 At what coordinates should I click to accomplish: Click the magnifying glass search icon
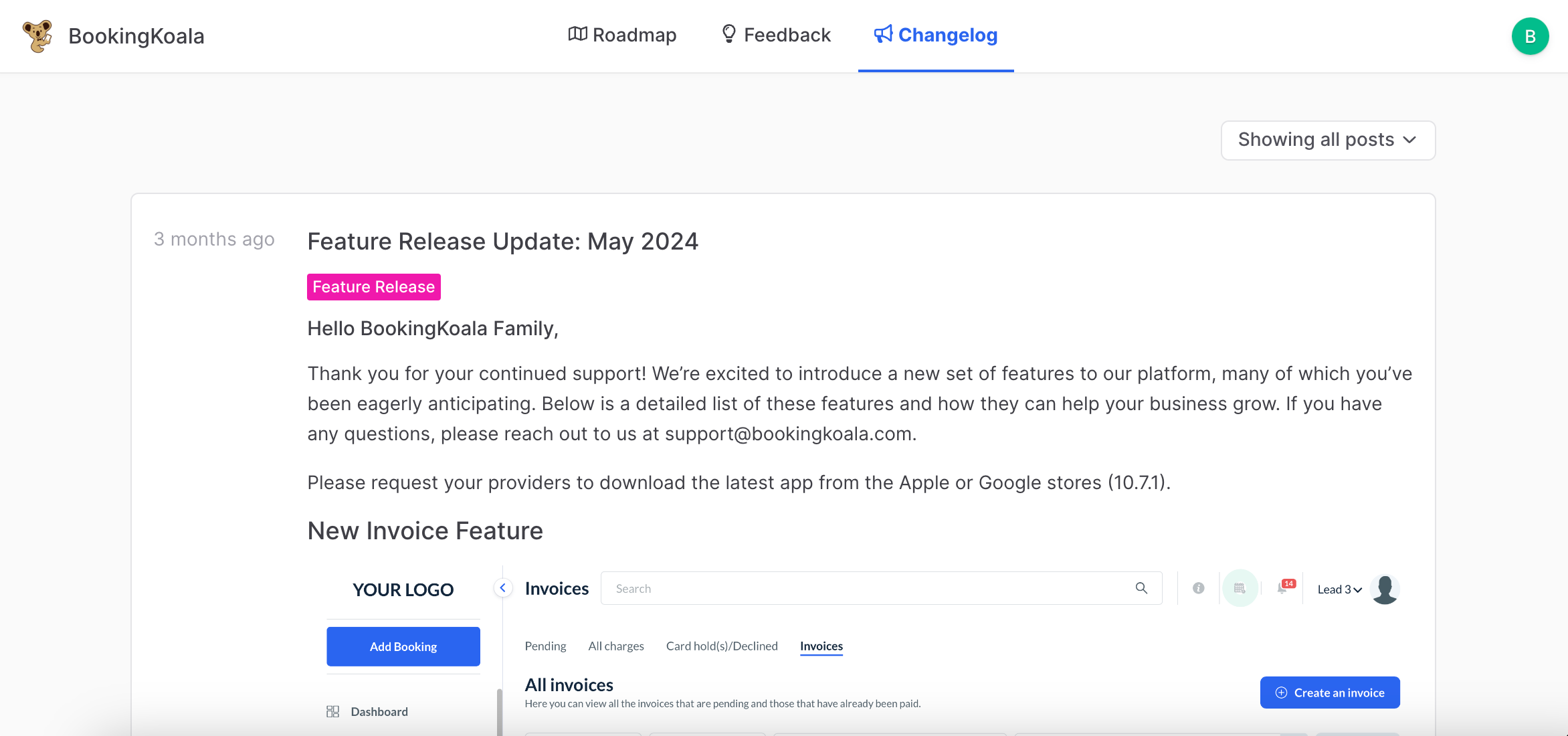pos(1141,588)
